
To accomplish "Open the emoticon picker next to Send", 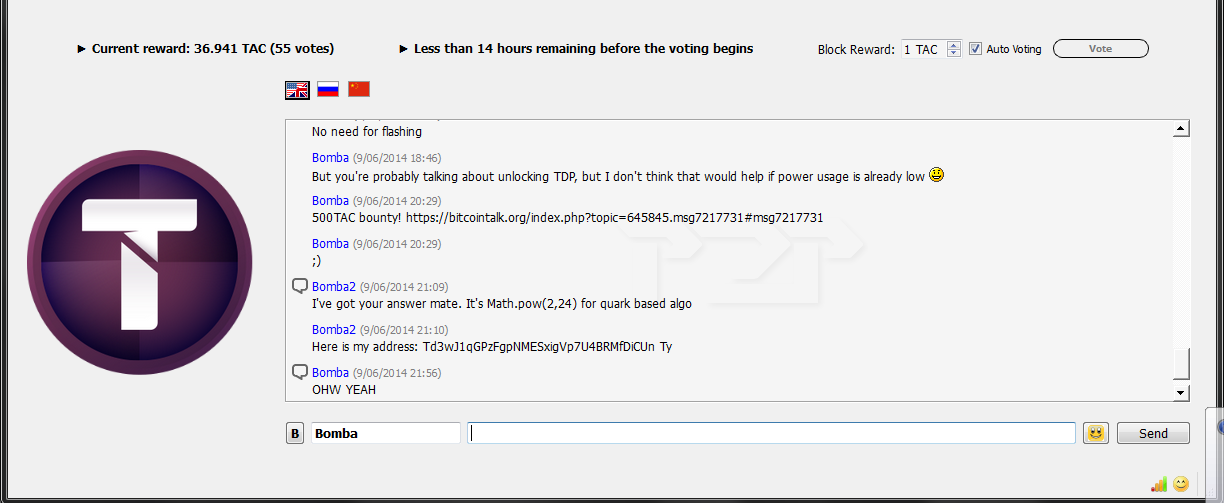I will pyautogui.click(x=1096, y=433).
